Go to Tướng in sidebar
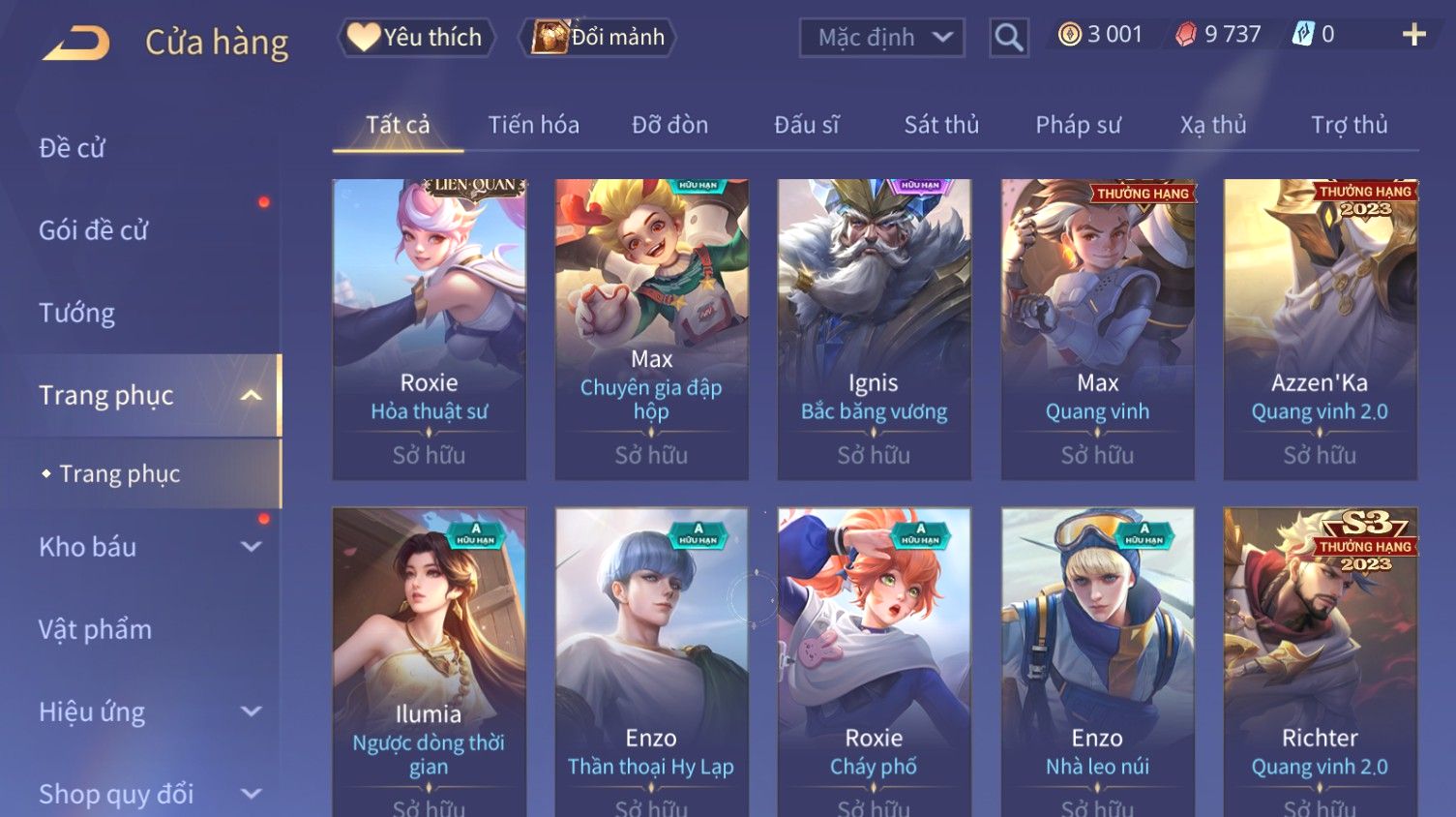The width and height of the screenshot is (1456, 817). point(76,313)
